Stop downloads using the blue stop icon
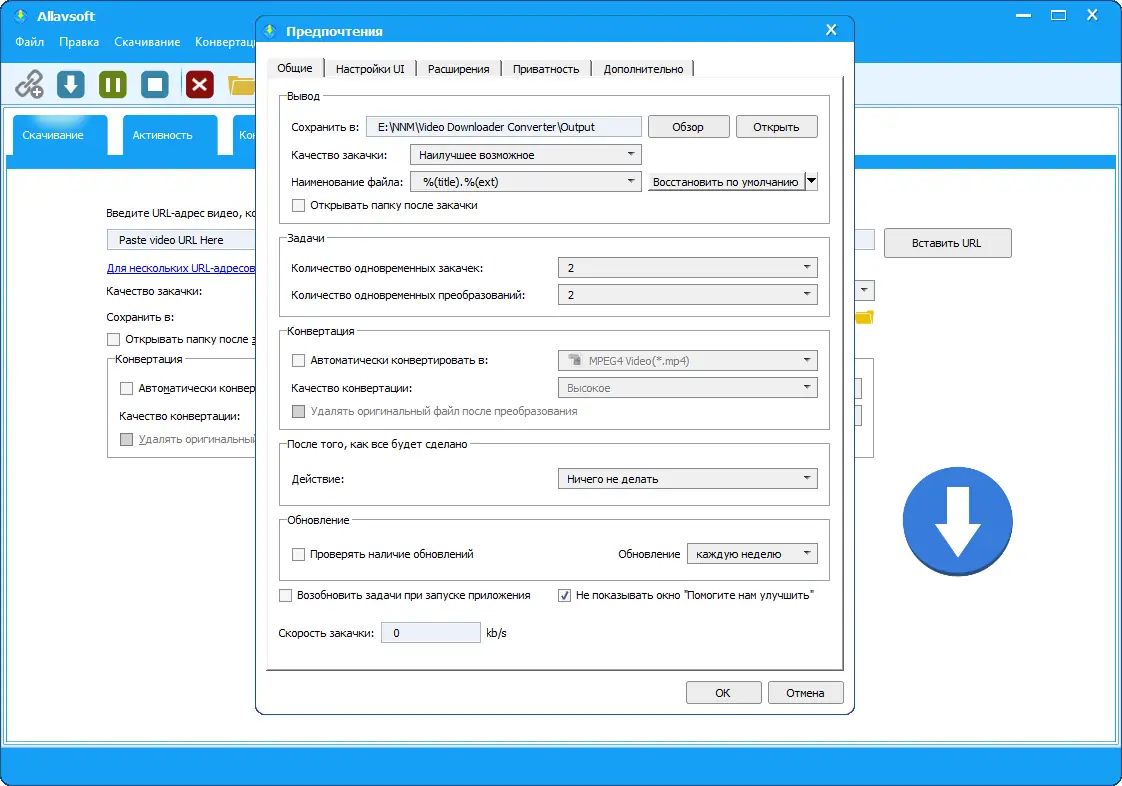This screenshot has height=786, width=1122. (x=155, y=84)
